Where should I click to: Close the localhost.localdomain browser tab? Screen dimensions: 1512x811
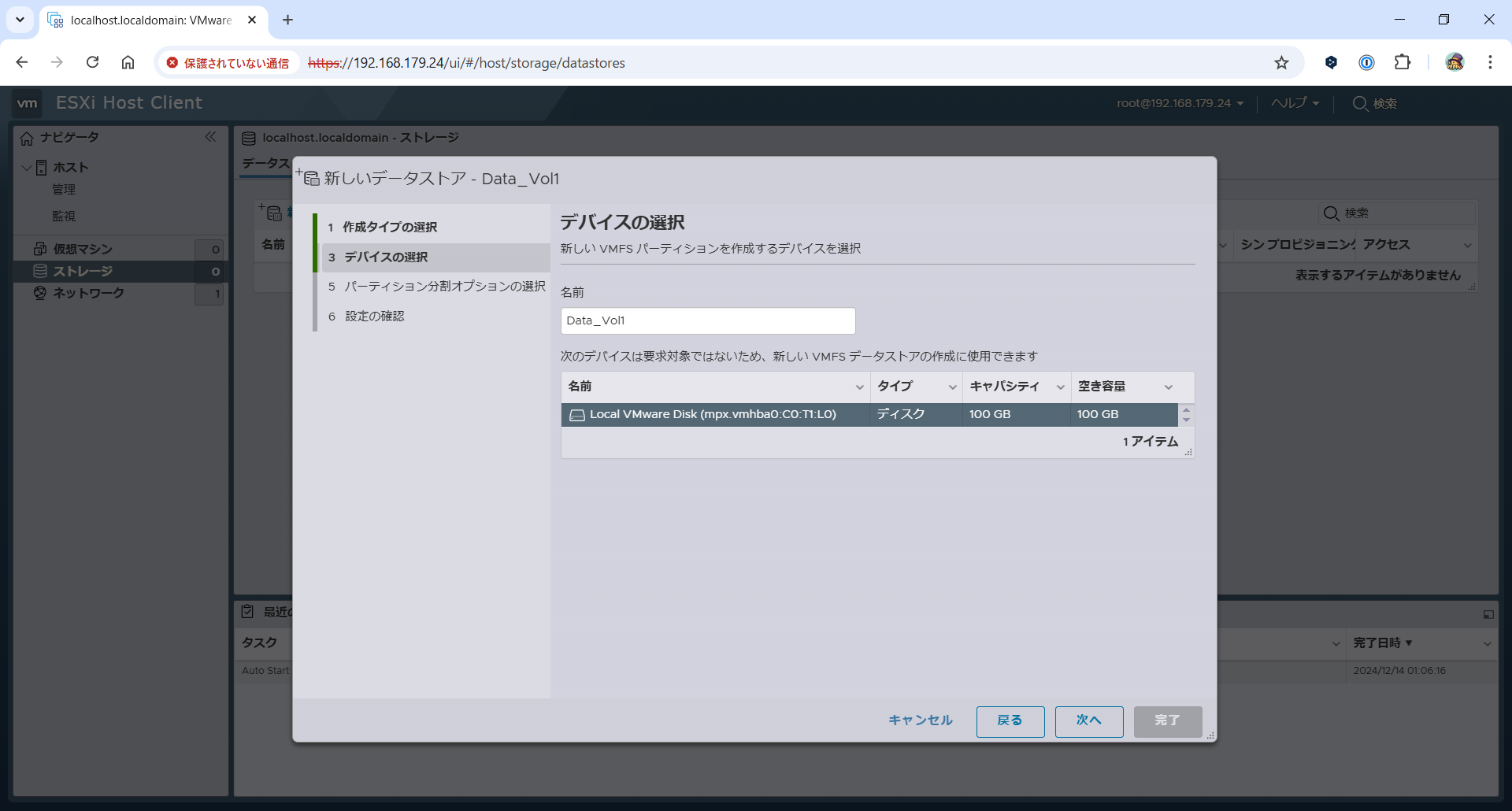point(252,20)
